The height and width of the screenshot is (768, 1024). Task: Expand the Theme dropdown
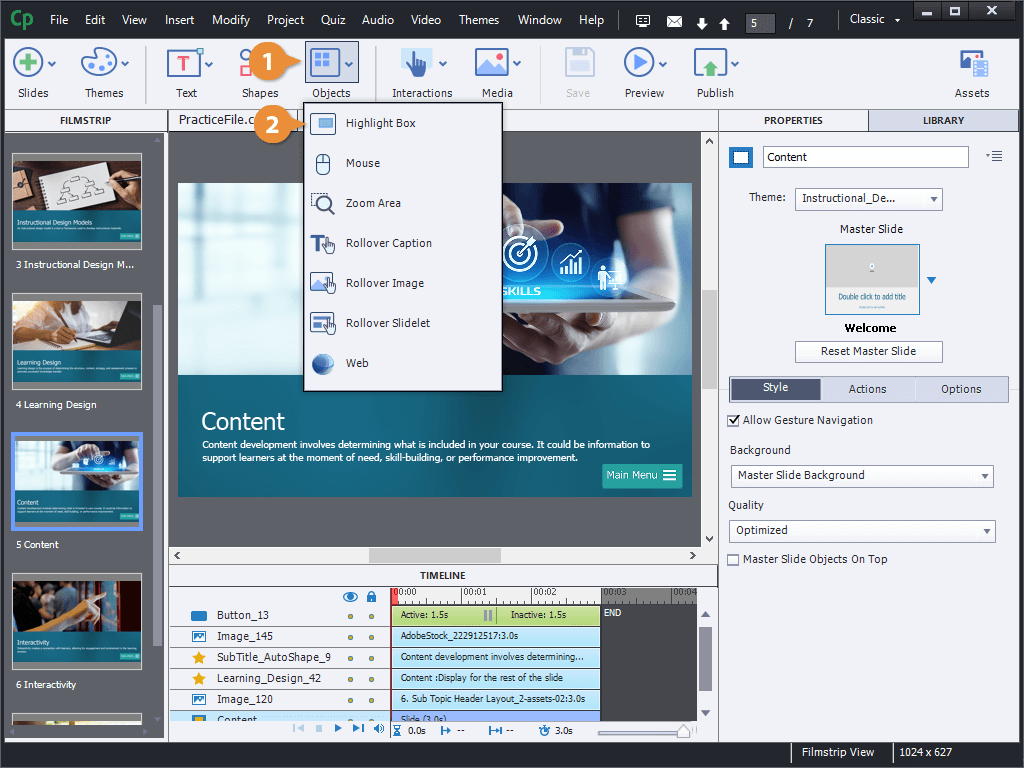868,199
